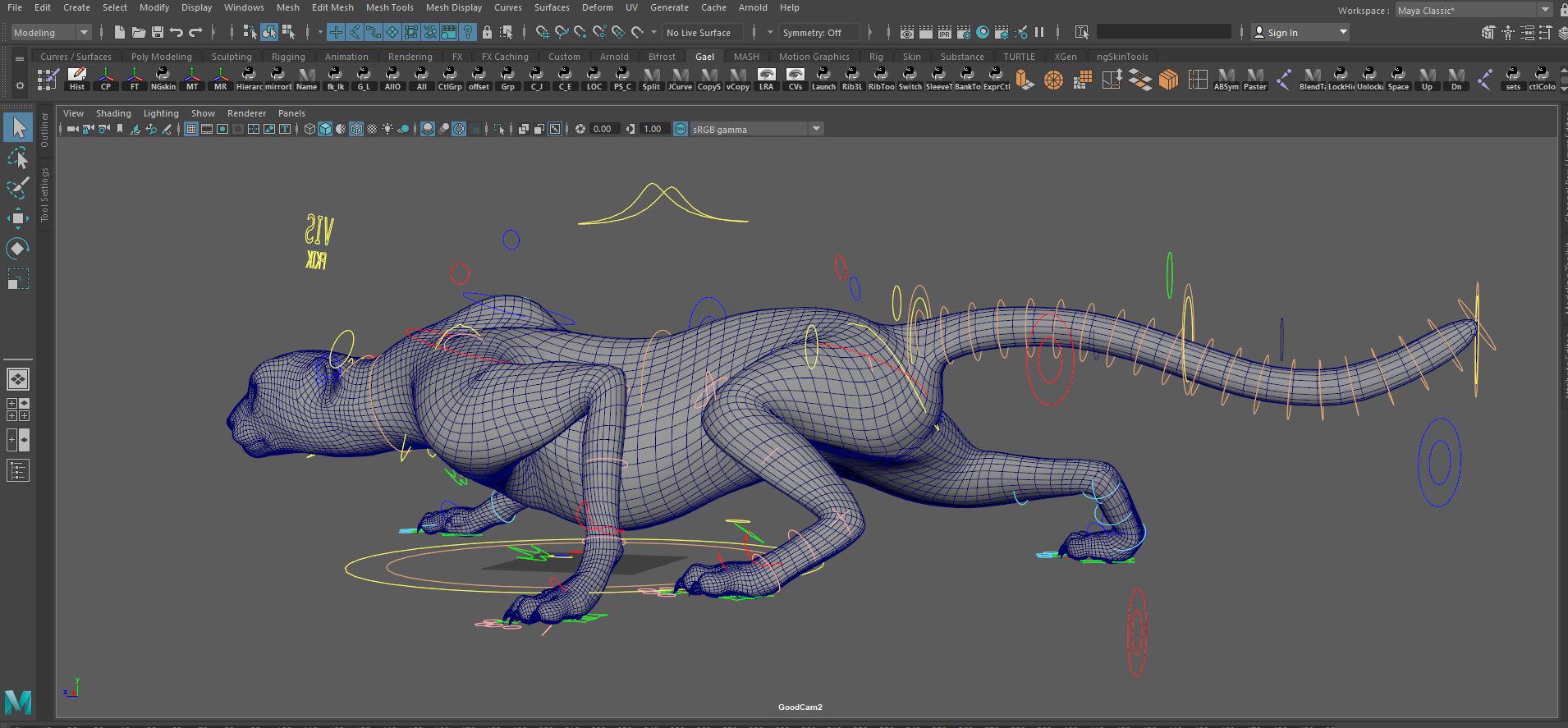Open the IPR render icon
Image resolution: width=1568 pixels, height=728 pixels.
[945, 32]
